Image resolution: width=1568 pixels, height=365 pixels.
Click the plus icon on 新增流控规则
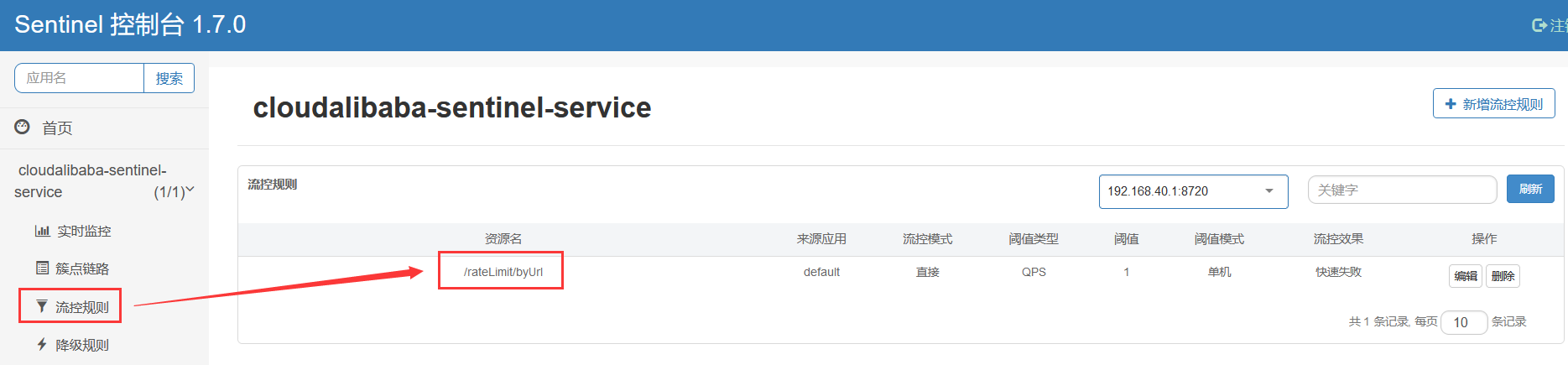tap(1451, 104)
